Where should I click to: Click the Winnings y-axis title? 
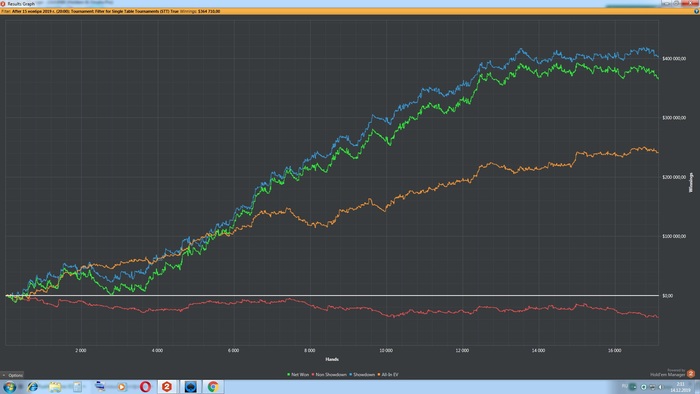691,182
